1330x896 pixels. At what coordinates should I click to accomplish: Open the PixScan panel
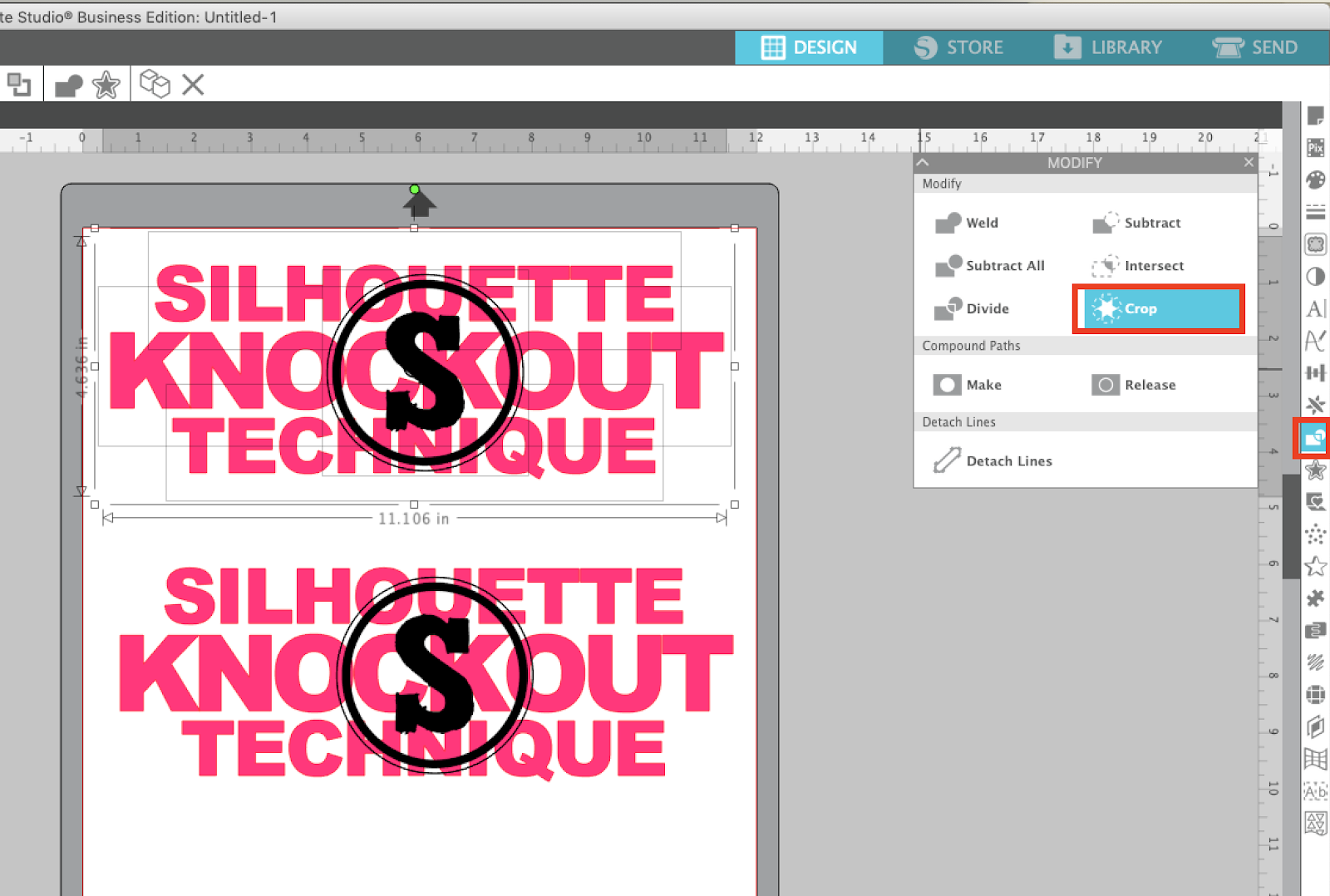click(1316, 149)
